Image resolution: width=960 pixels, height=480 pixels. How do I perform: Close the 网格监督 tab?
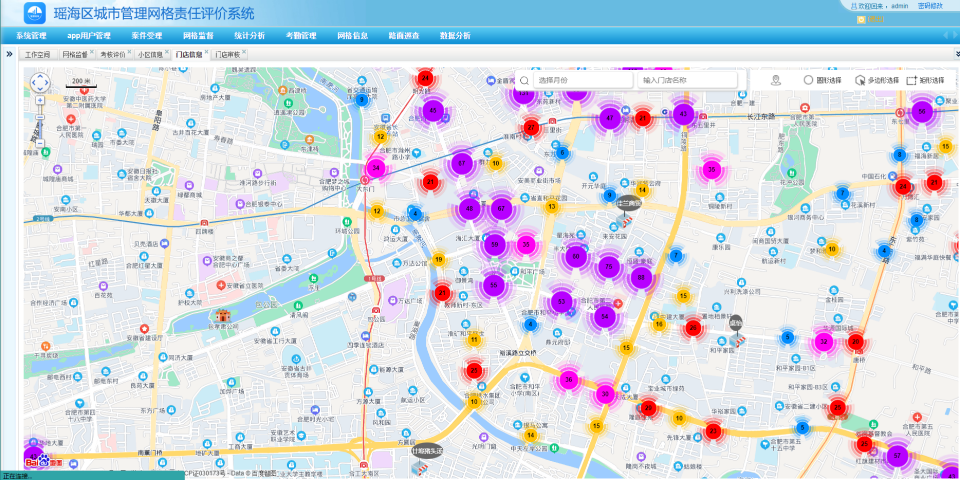pyautogui.click(x=92, y=52)
